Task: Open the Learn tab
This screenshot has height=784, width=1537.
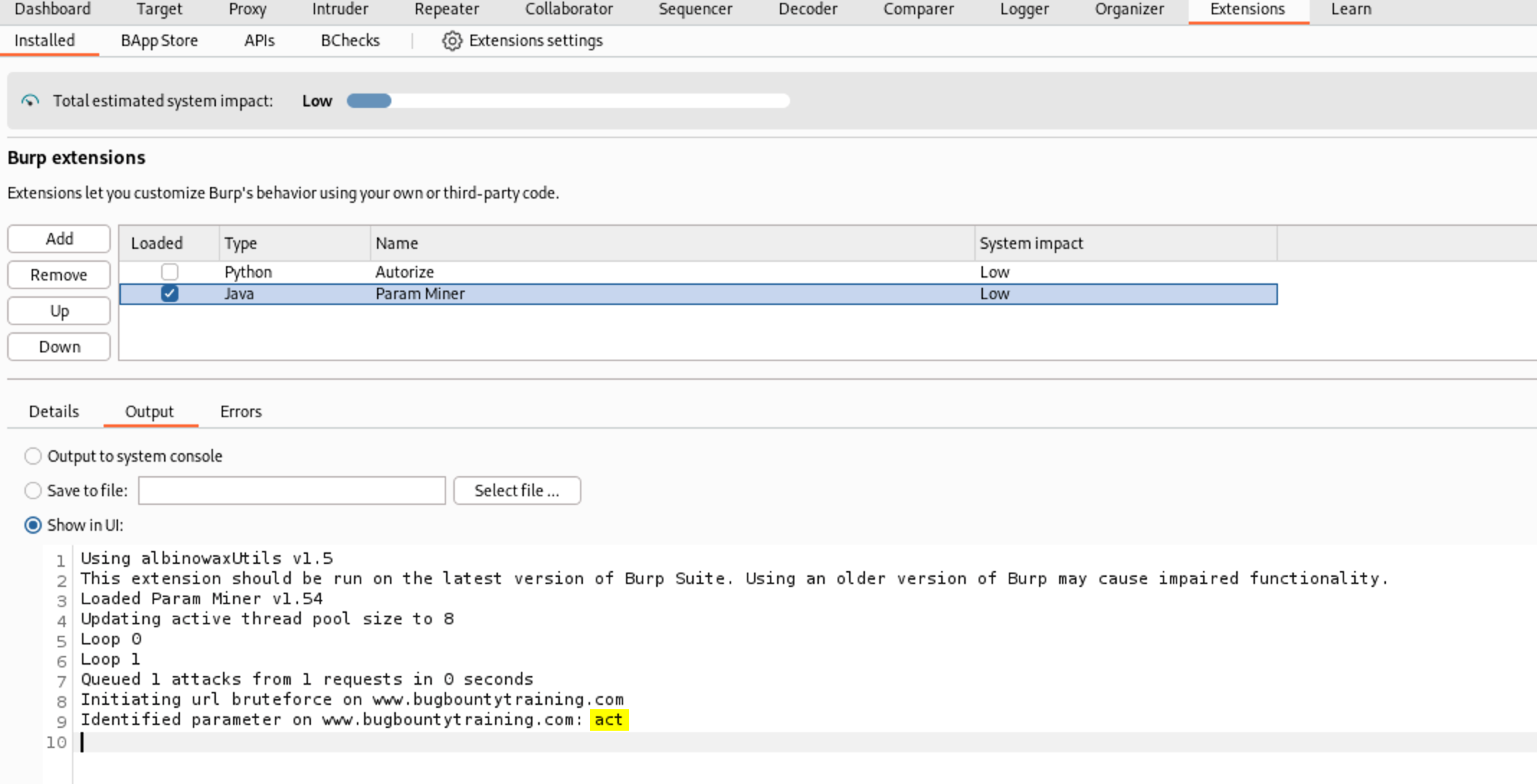Action: pos(1351,9)
